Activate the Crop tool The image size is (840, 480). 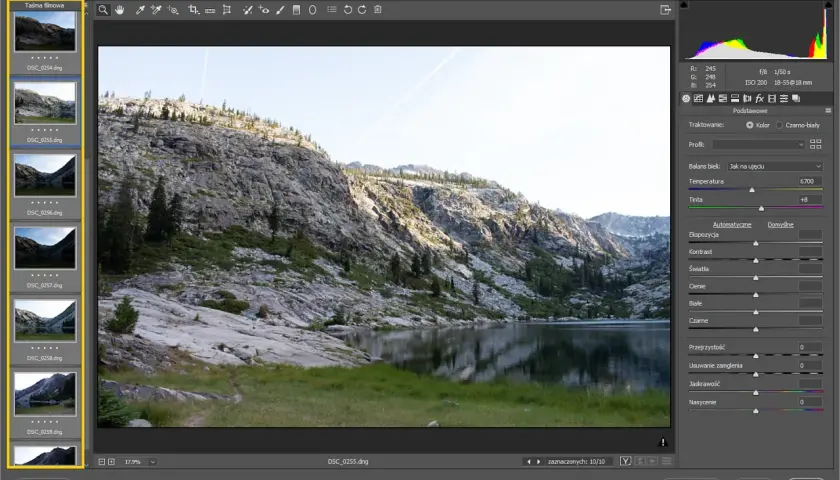[x=193, y=10]
